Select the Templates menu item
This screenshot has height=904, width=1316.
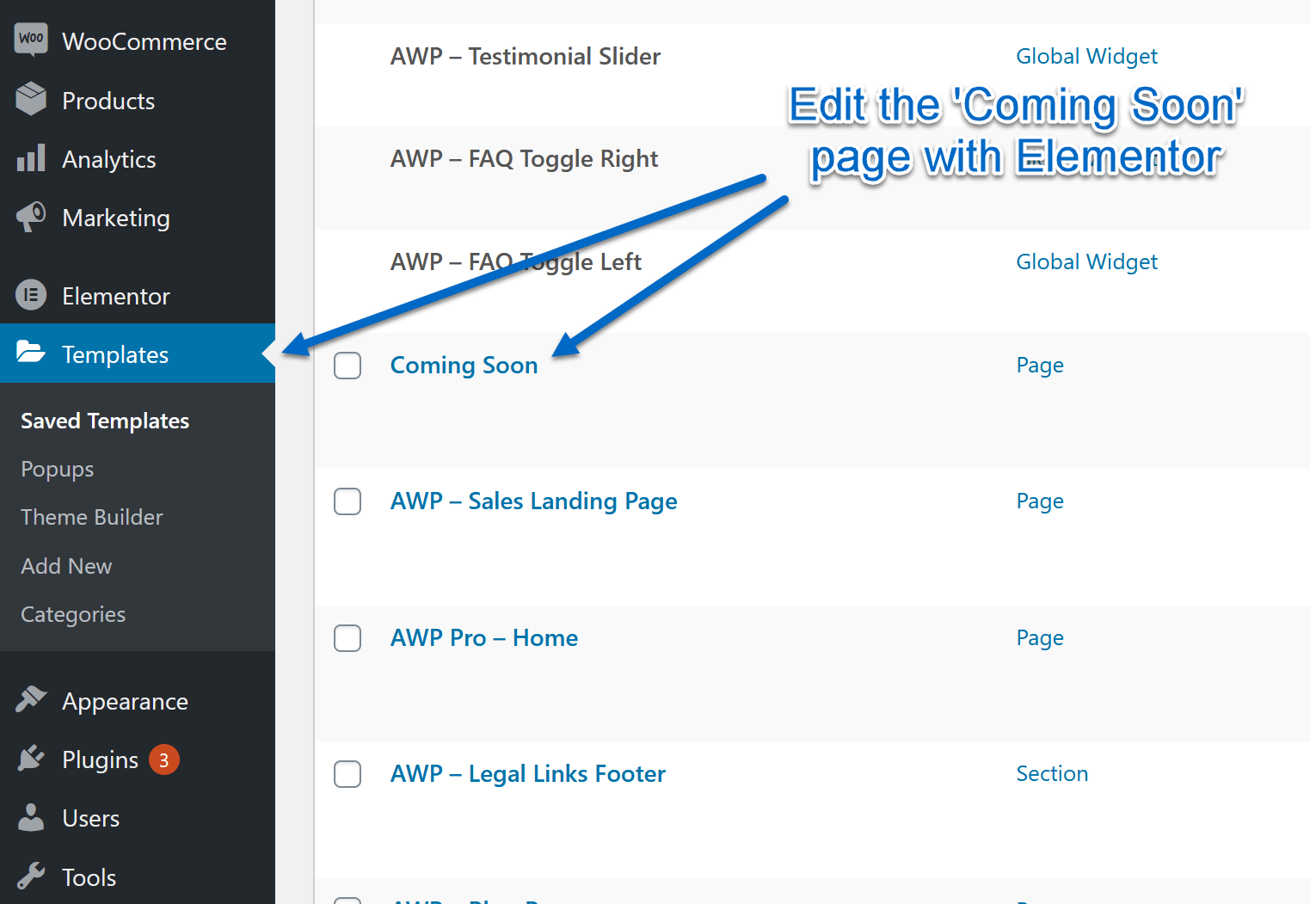(138, 354)
